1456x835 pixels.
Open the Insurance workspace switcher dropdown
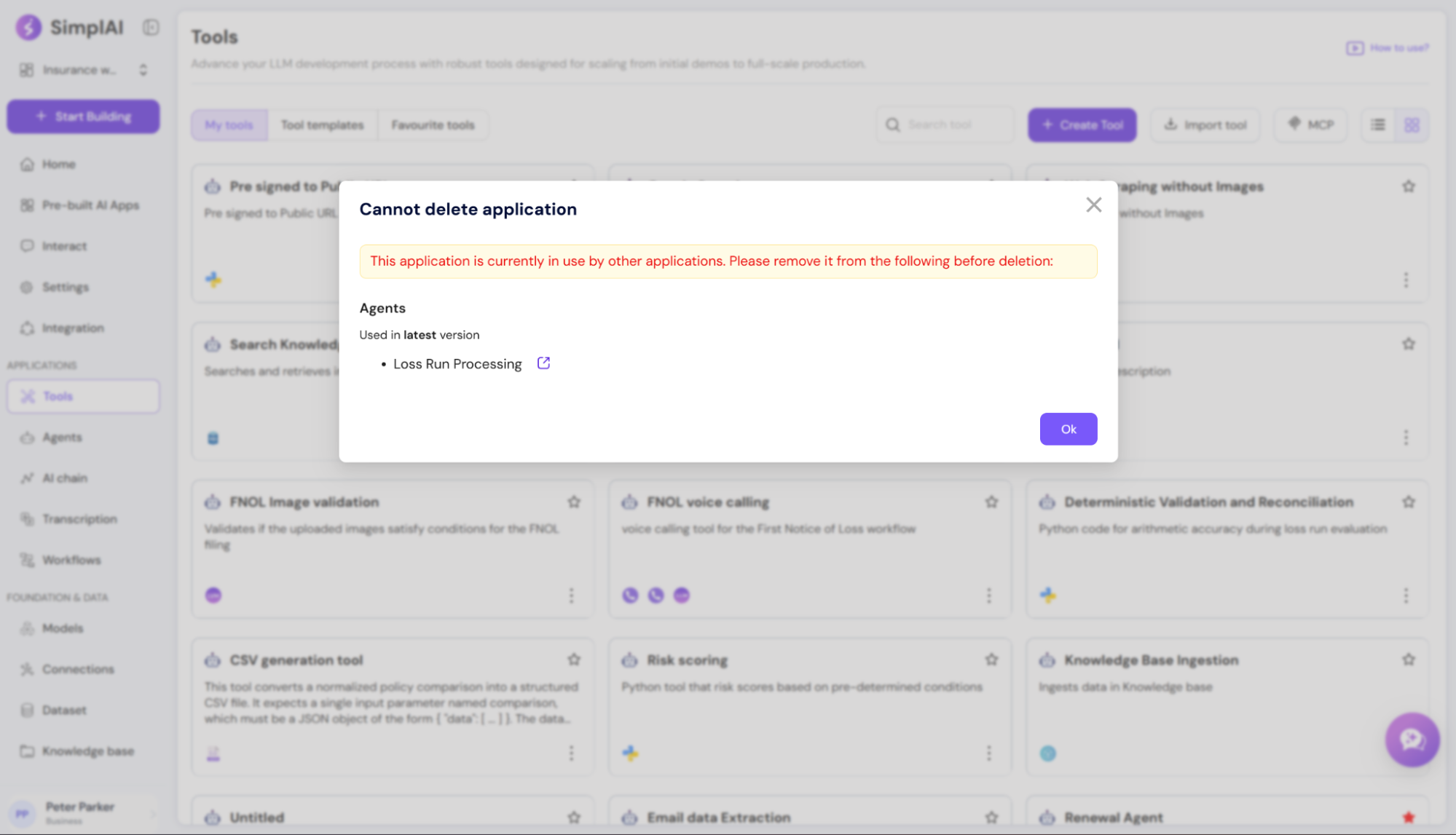pyautogui.click(x=84, y=70)
